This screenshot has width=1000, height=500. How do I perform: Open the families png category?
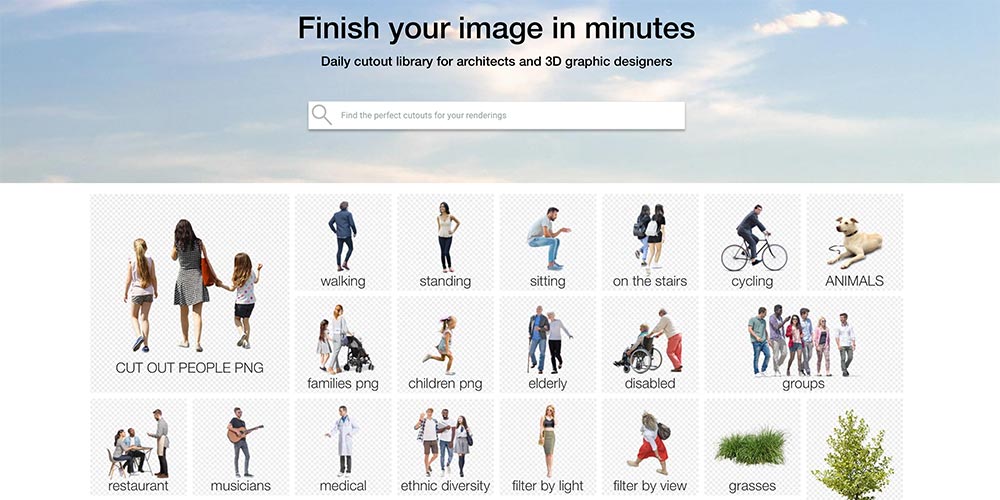point(343,344)
